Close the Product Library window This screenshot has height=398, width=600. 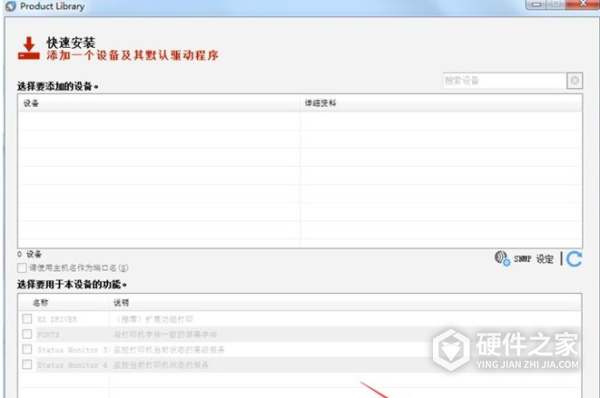(582, 4)
